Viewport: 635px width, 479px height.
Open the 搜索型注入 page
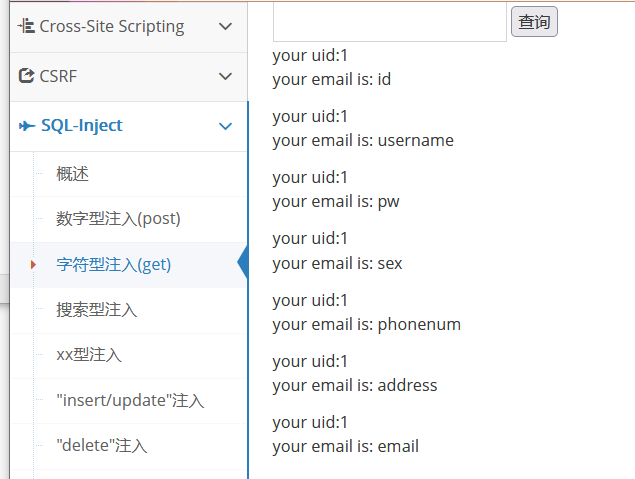coord(97,310)
